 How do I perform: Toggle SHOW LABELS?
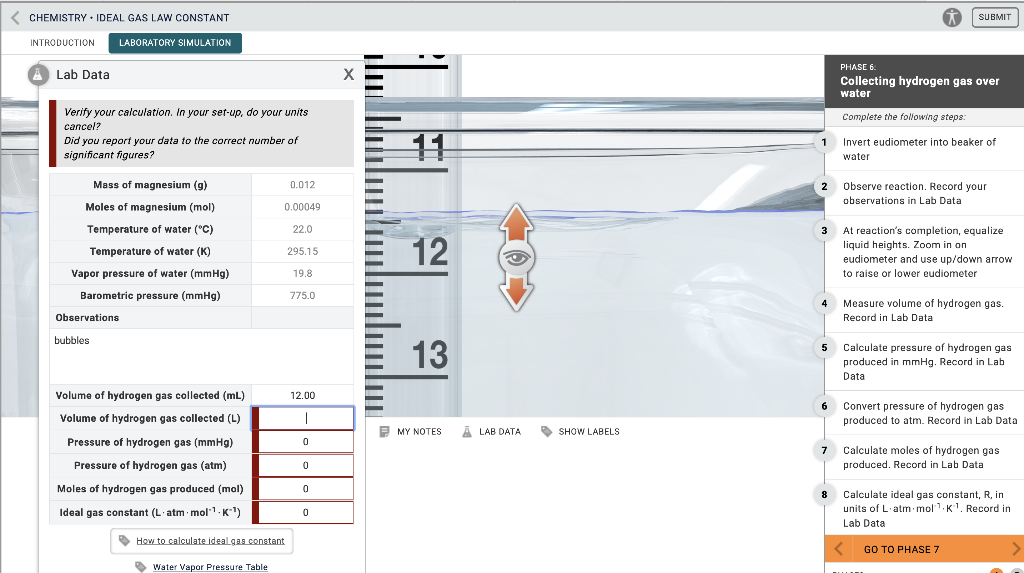(581, 432)
